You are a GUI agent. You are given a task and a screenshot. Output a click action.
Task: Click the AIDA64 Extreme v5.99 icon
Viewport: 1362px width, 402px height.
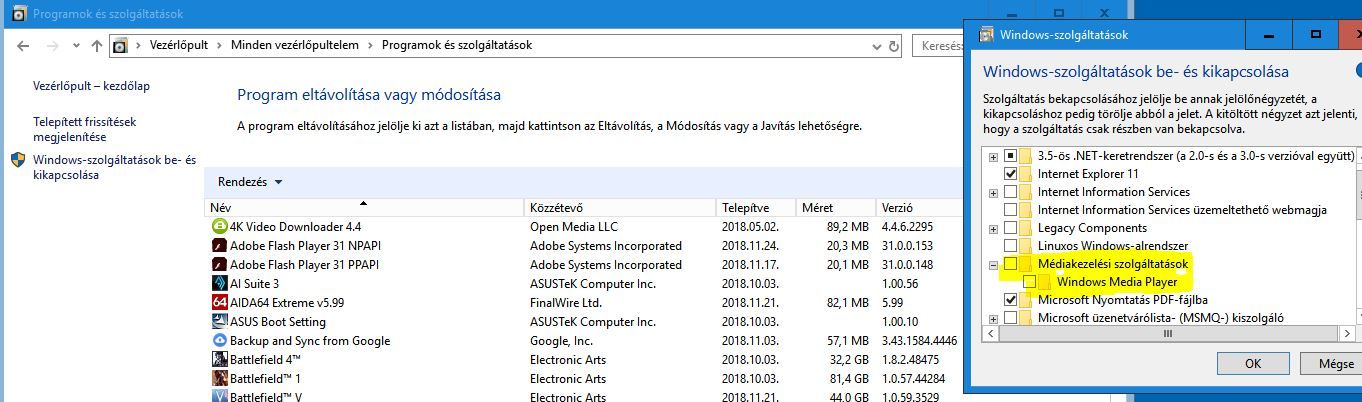pos(220,303)
